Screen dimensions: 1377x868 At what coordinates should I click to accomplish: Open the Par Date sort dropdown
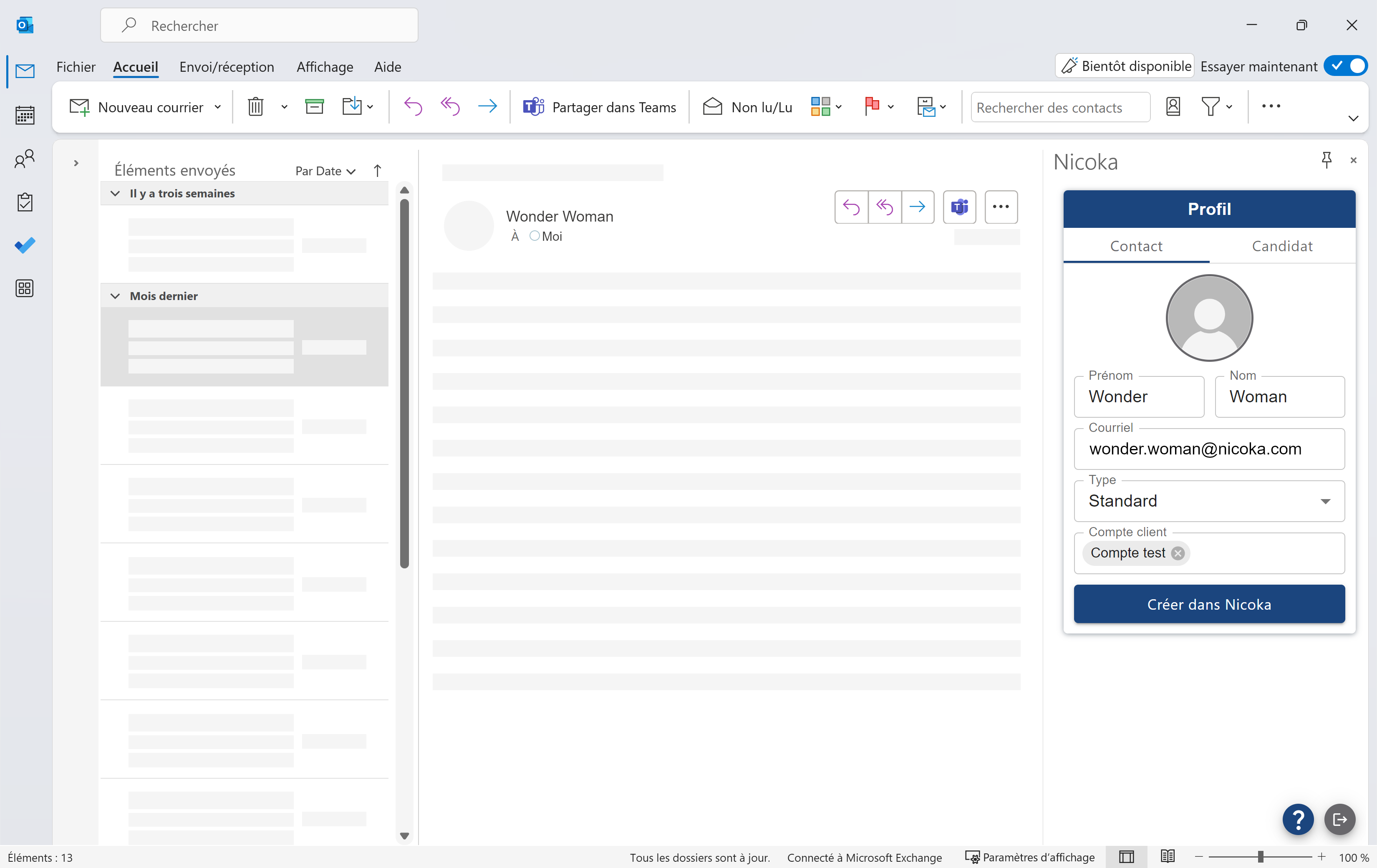[x=325, y=171]
